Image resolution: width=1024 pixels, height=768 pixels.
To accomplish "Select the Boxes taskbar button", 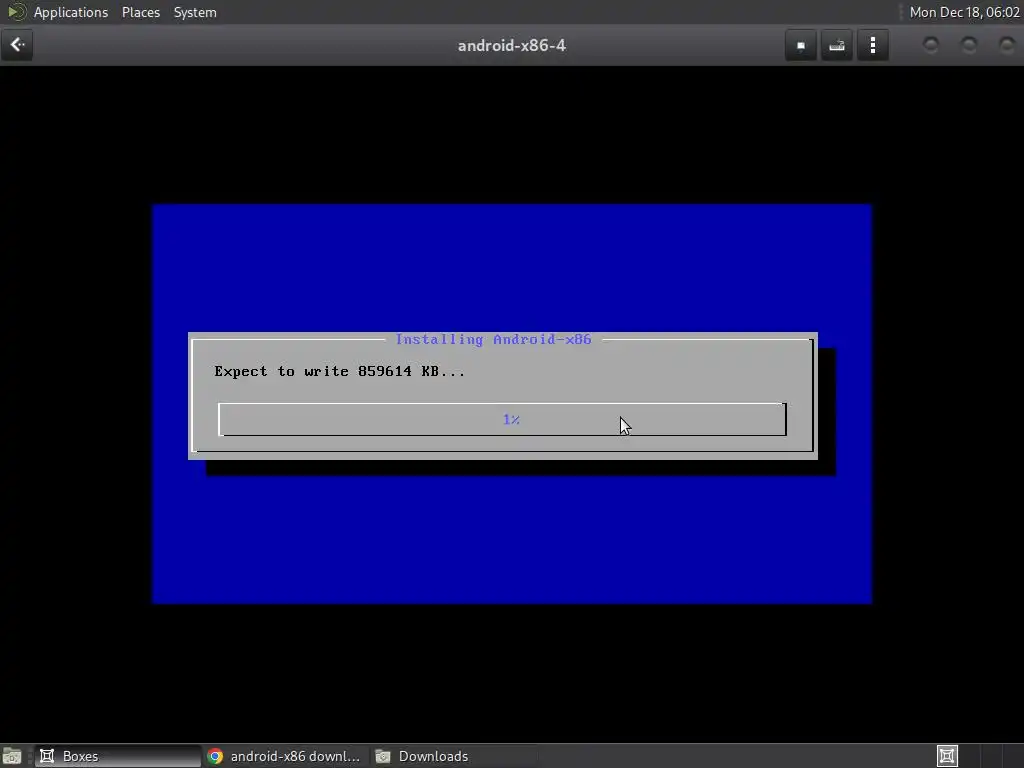I will (x=118, y=756).
